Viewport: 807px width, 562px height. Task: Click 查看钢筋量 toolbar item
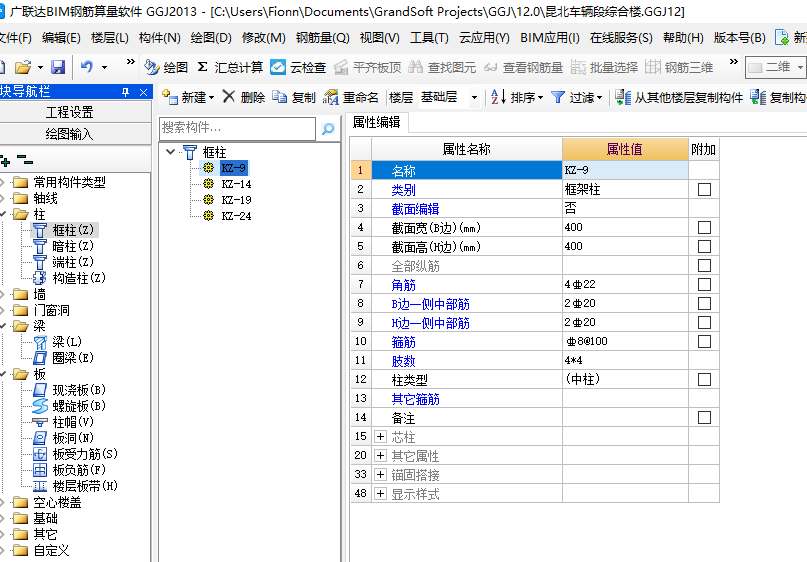(523, 67)
